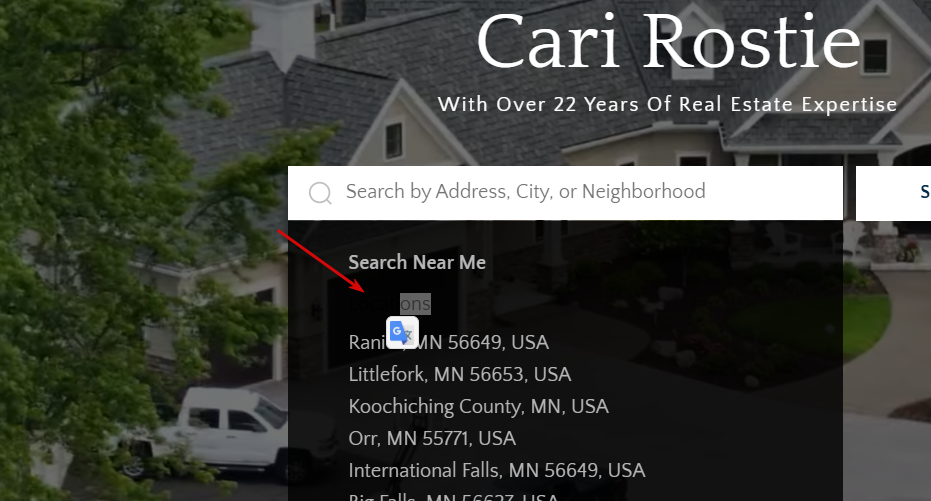Click the red arrow annotation tip
This screenshot has height=501, width=931.
(363, 291)
